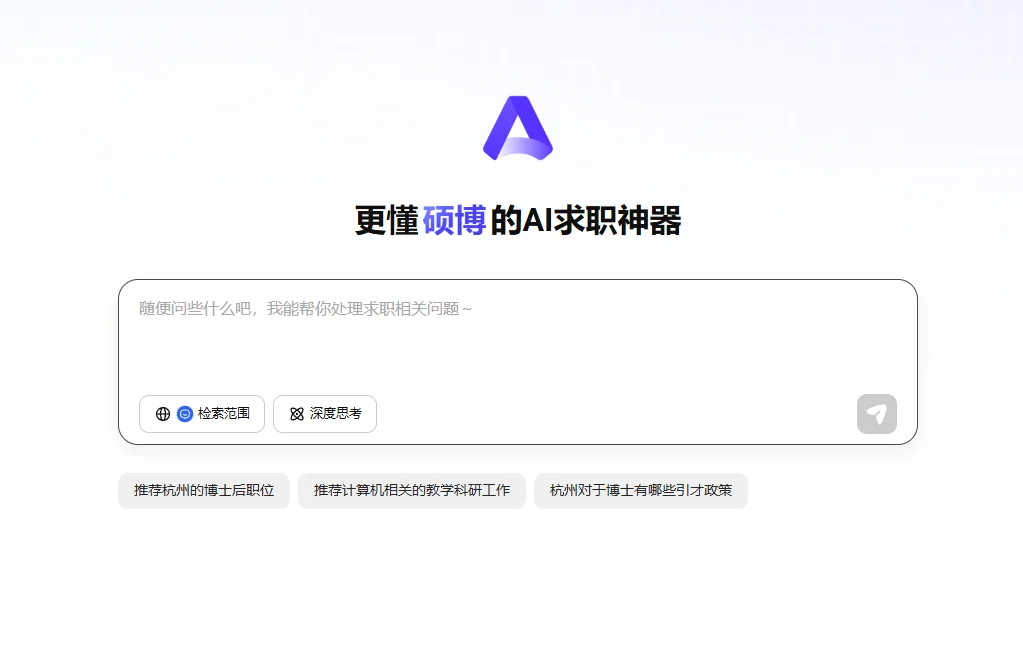The height and width of the screenshot is (645, 1023).
Task: Click the purple A-shaped logo
Action: click(517, 129)
